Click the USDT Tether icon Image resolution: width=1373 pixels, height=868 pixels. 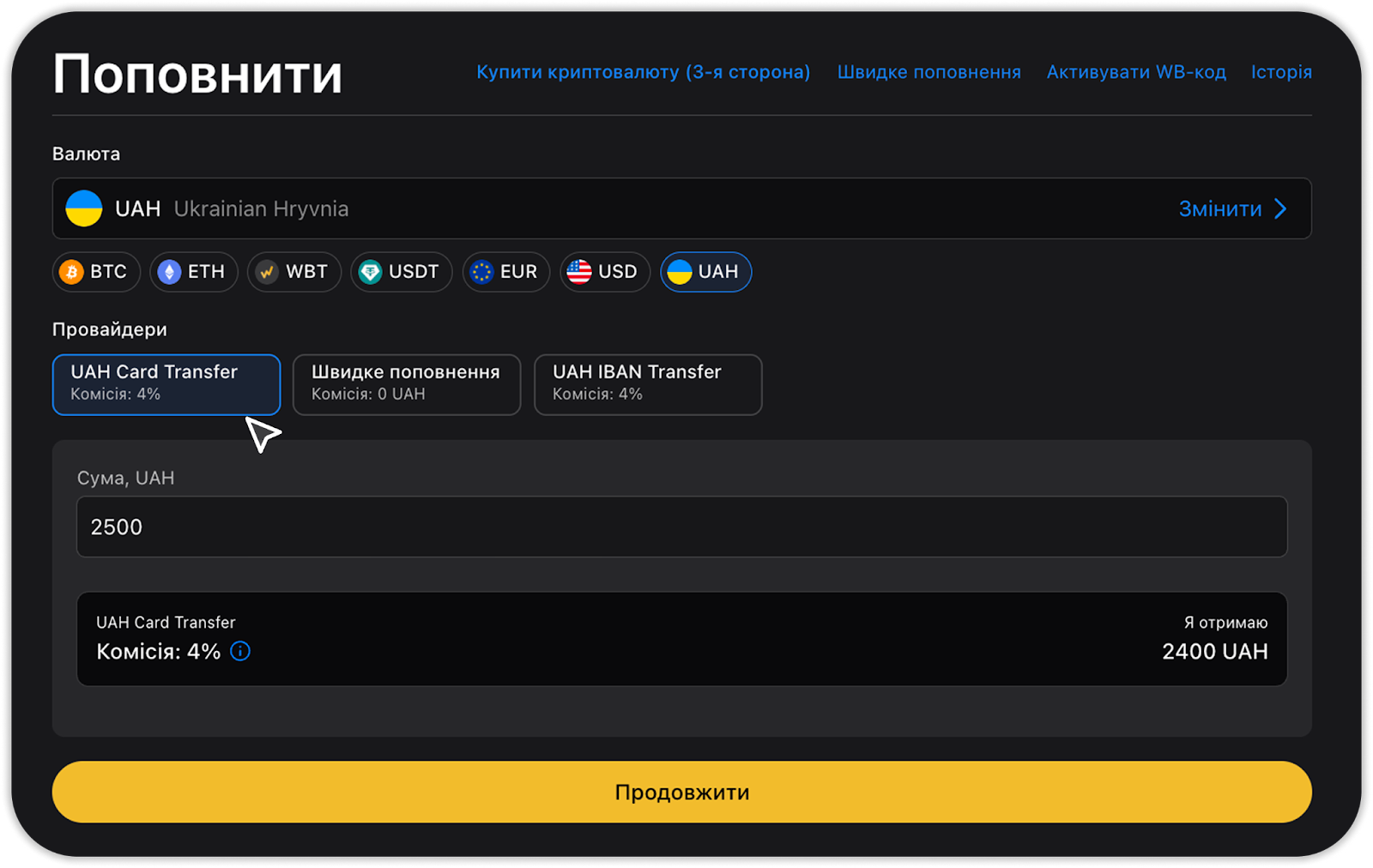point(370,272)
